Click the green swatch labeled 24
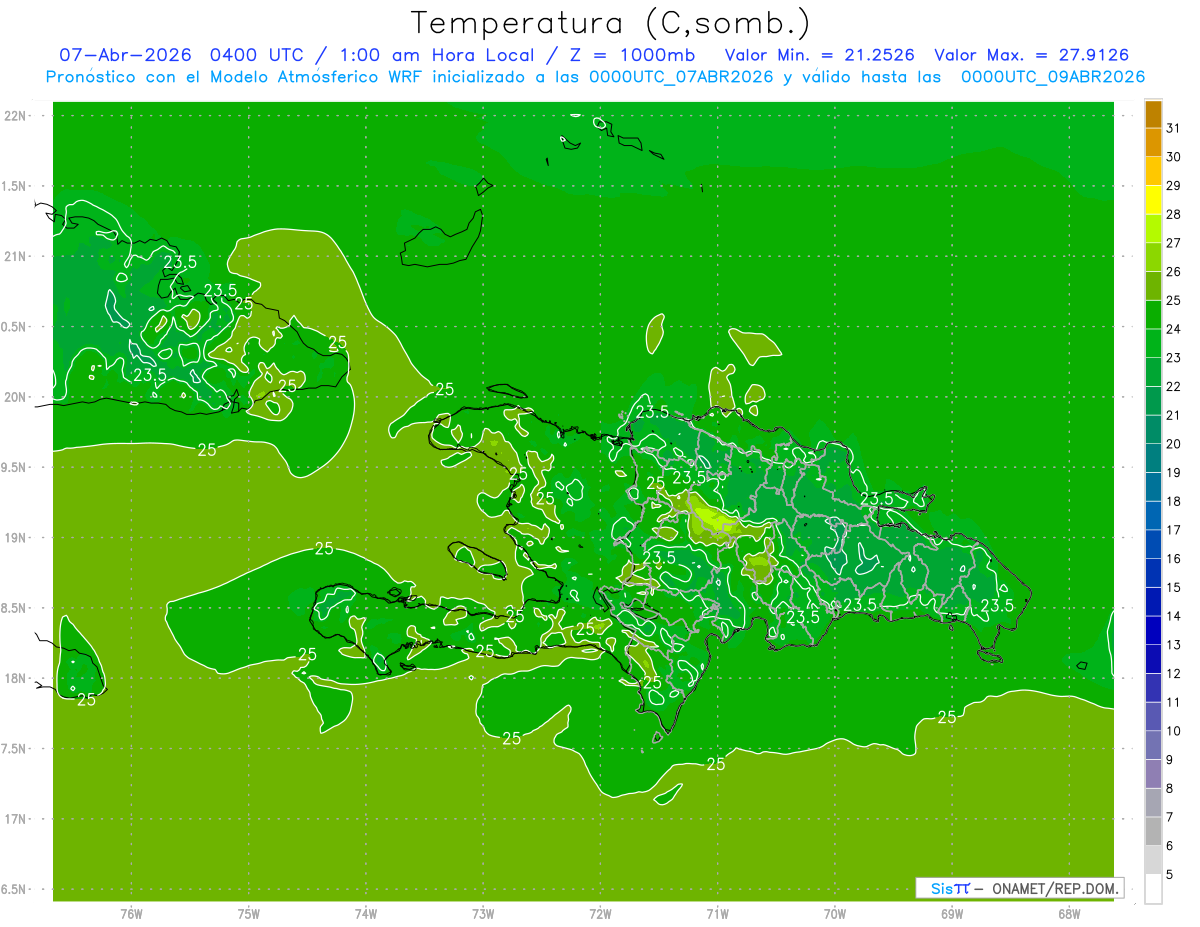 pos(1153,315)
